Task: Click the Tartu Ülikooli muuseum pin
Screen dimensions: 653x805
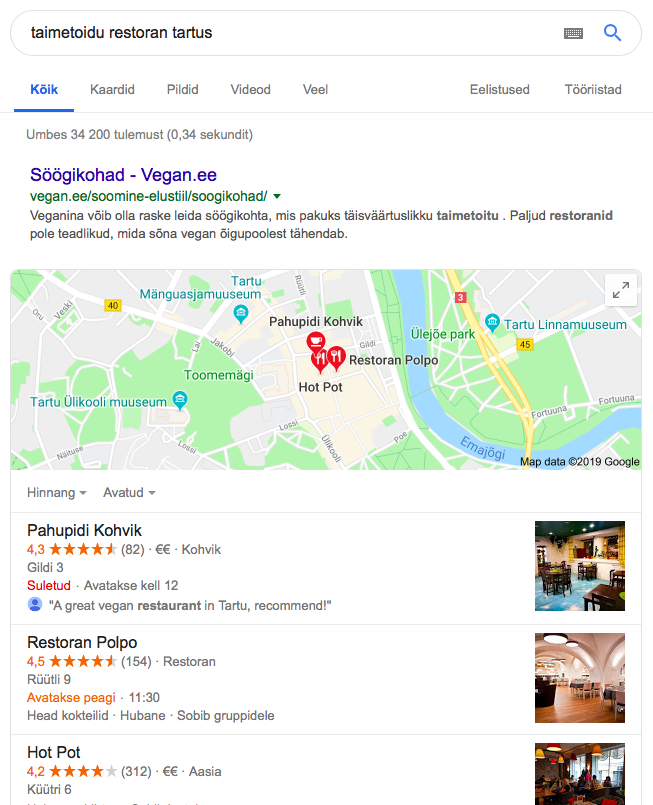Action: coord(180,400)
